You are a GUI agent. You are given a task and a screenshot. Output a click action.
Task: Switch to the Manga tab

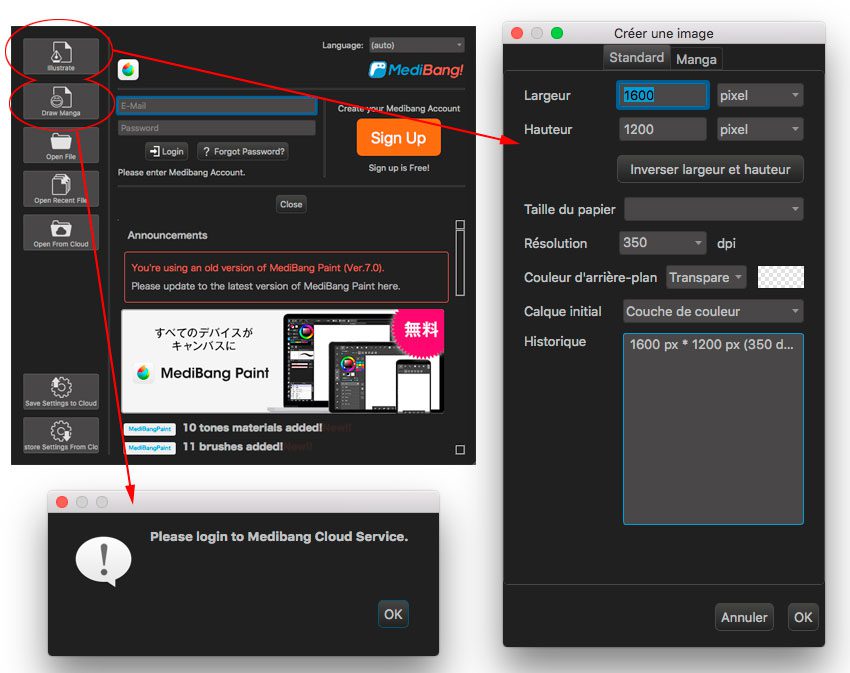697,59
